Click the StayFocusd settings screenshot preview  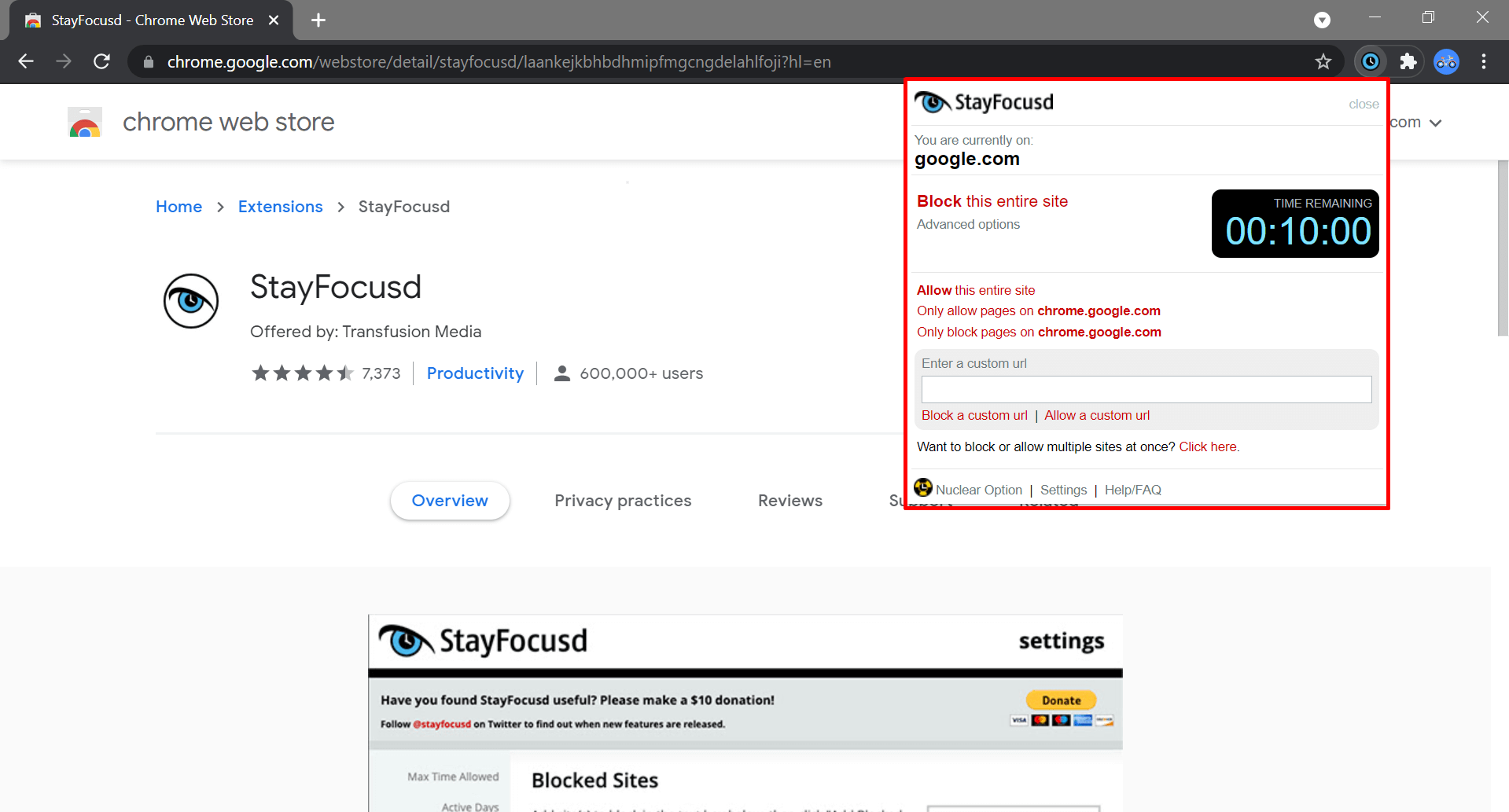pos(745,713)
